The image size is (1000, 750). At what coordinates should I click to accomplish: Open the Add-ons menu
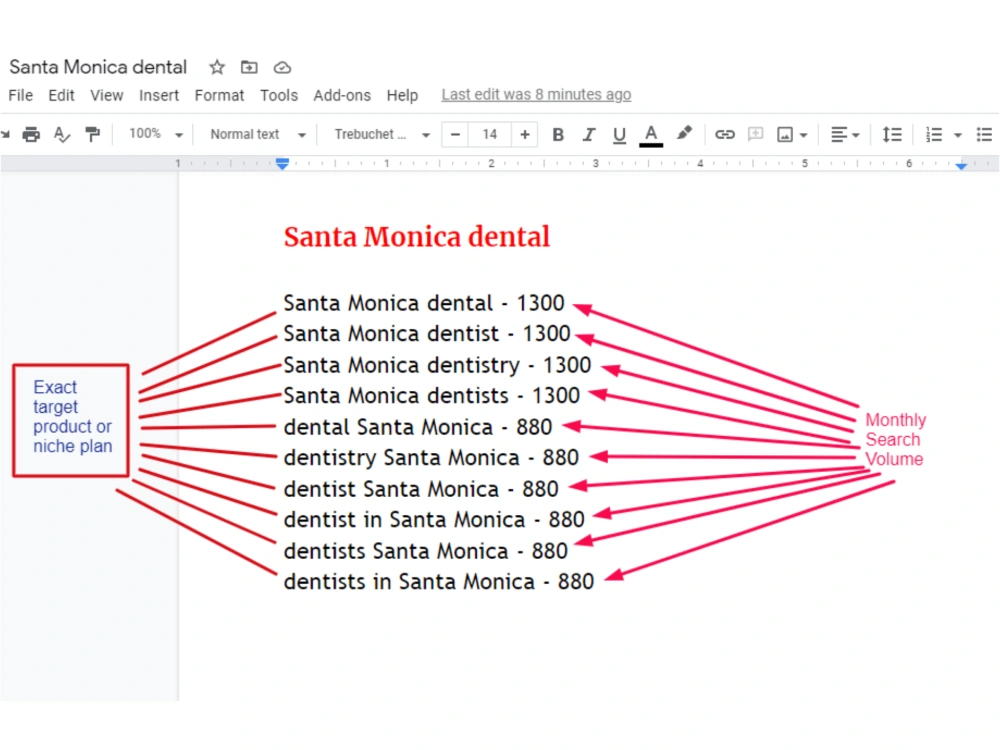(x=342, y=96)
